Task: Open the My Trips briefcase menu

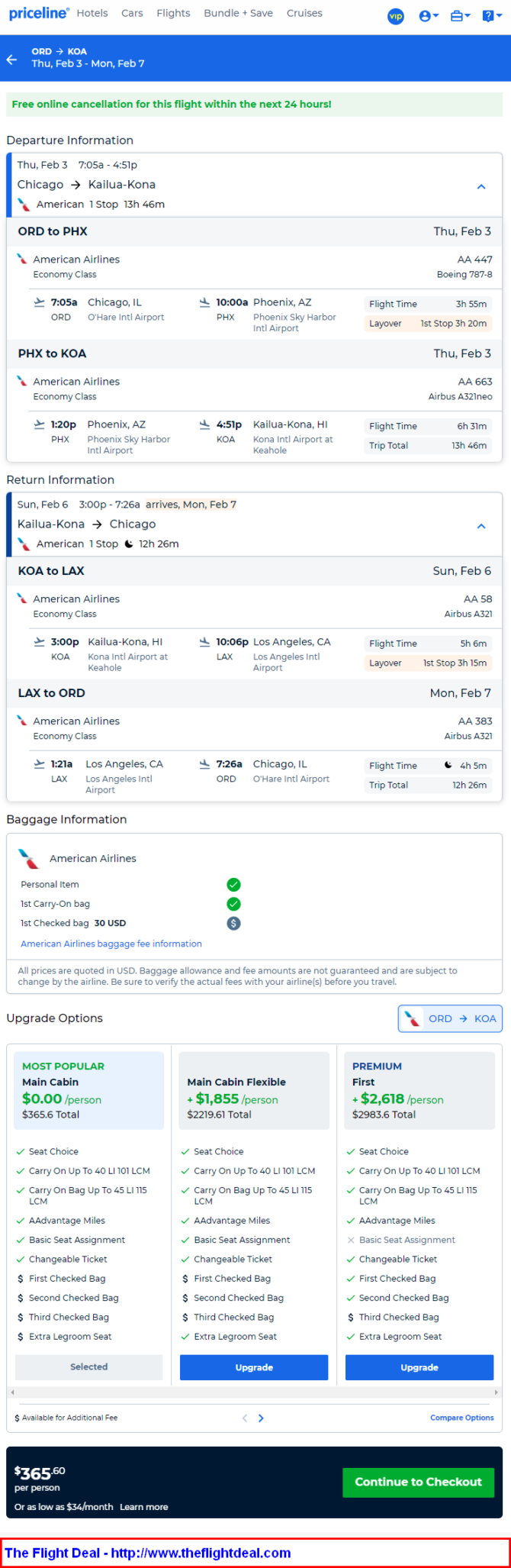Action: pos(459,16)
